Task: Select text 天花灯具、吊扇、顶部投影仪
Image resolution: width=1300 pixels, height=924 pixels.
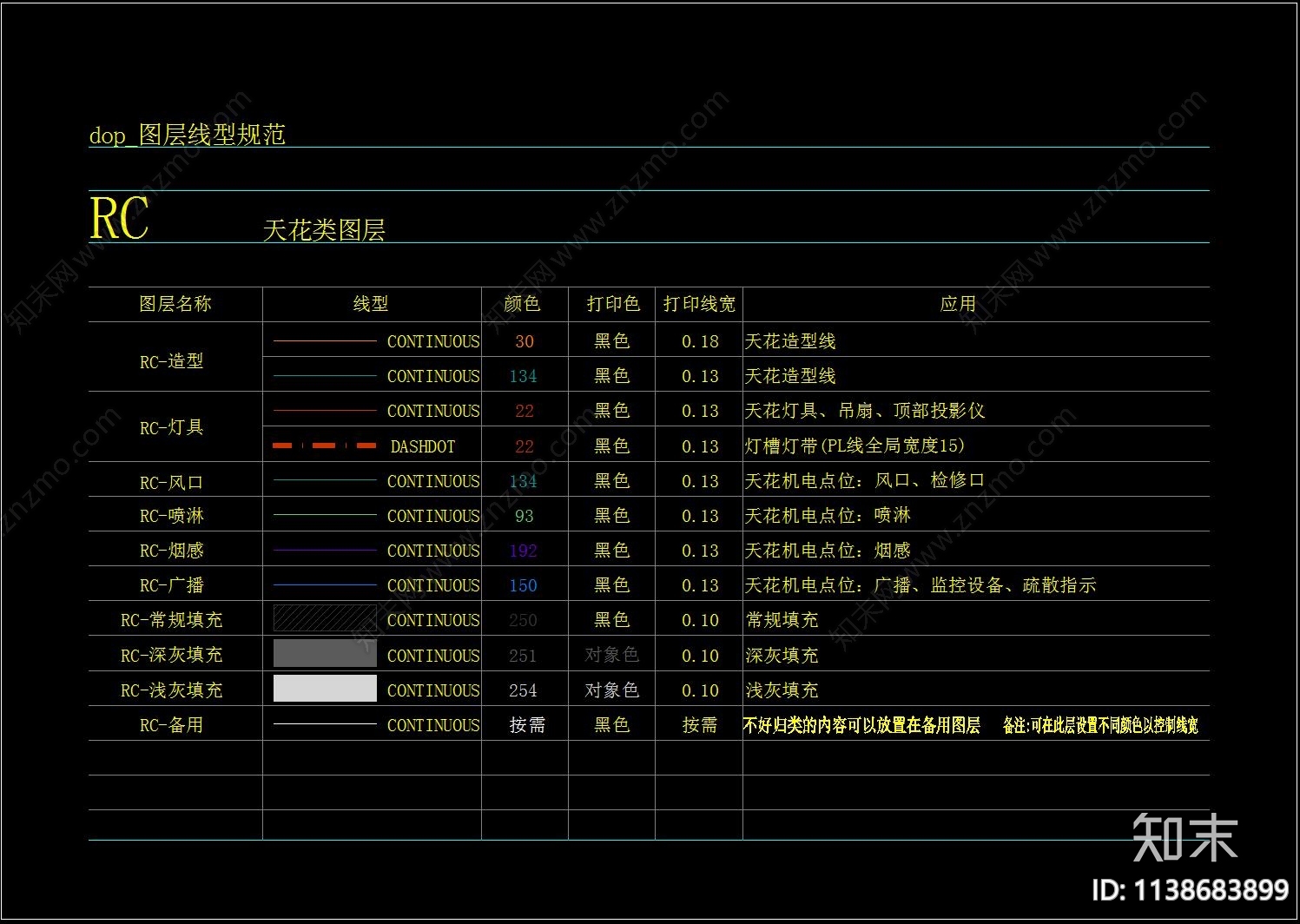Action: tap(865, 411)
